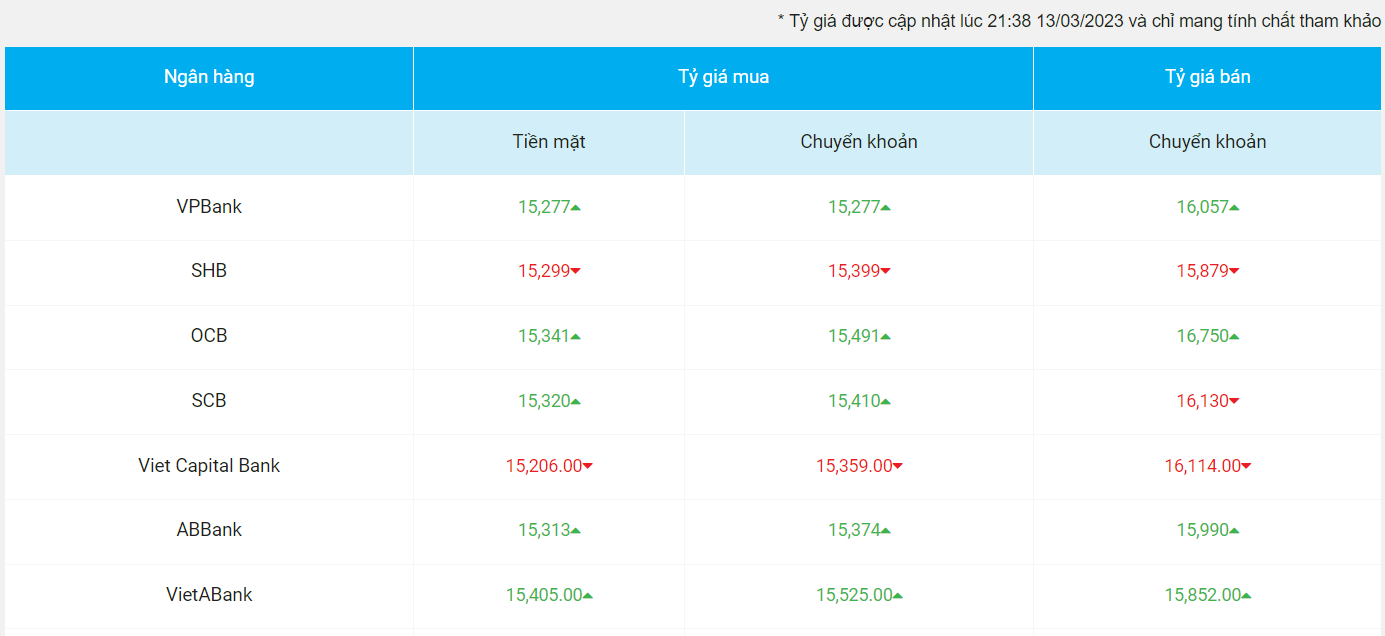Screen dimensions: 1385x636
Task: Open the VPBank row name
Action: pyautogui.click(x=209, y=207)
